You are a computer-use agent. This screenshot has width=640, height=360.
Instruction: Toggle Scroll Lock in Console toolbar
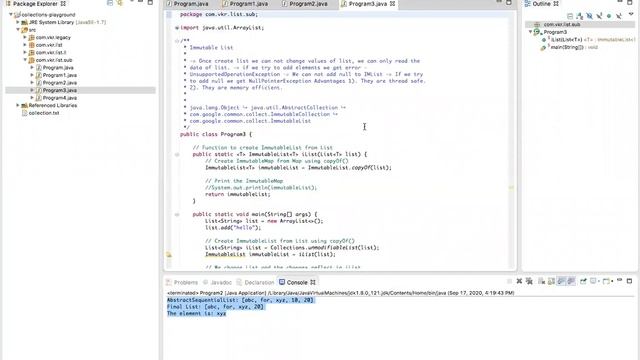click(551, 281)
